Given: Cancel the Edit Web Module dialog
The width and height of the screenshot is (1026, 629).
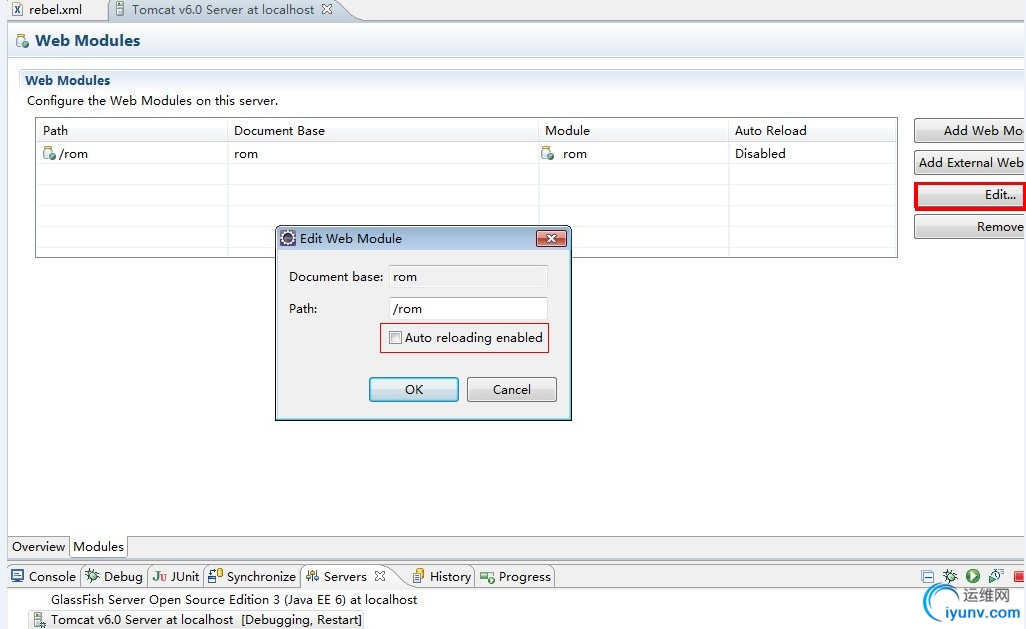Looking at the screenshot, I should [512, 389].
